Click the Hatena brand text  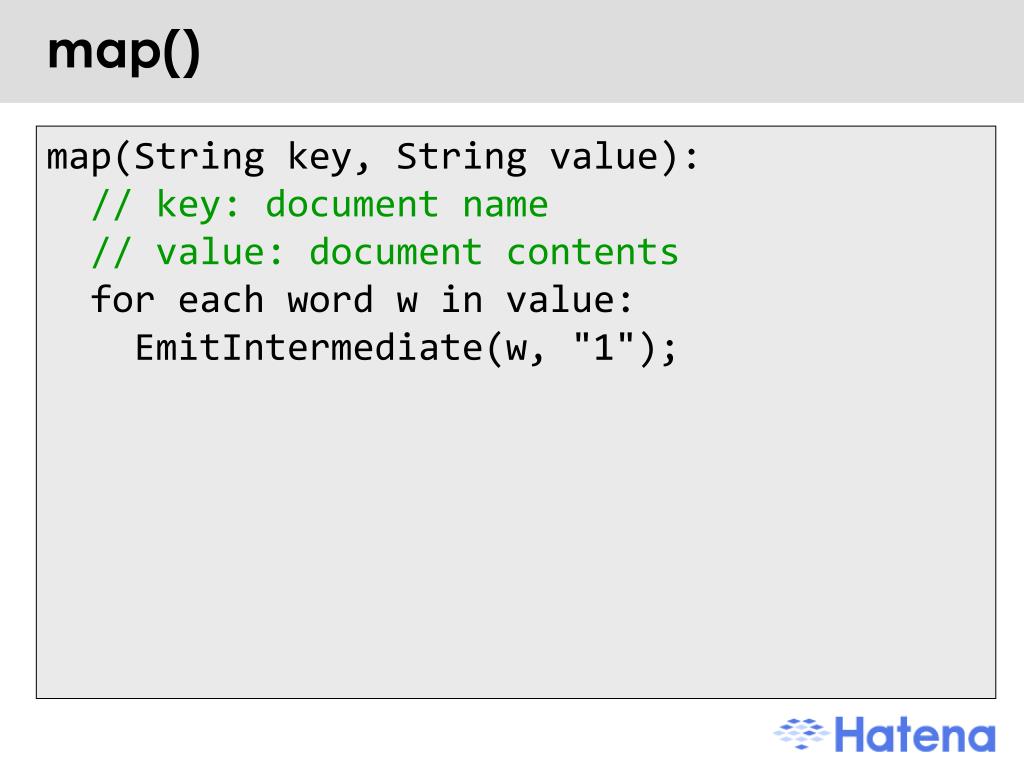(x=915, y=735)
